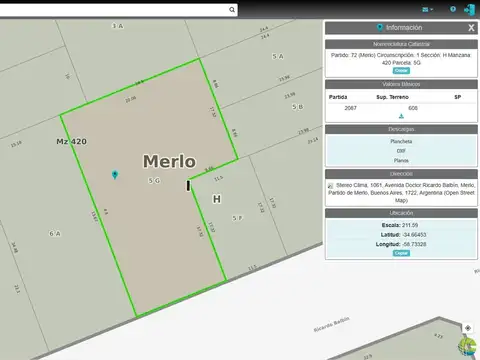Click the download icon under Sup. Terreno
The height and width of the screenshot is (360, 480).
[401, 116]
